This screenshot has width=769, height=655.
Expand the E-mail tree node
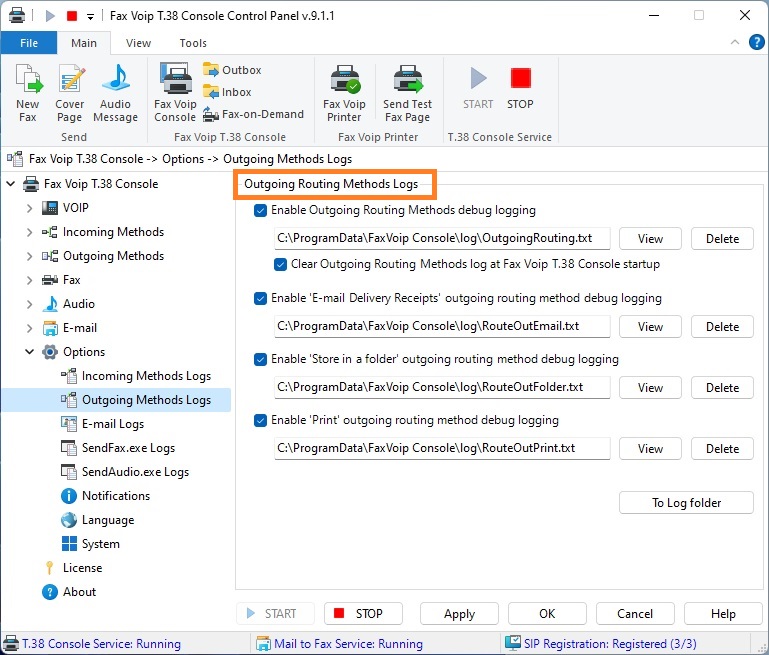tap(29, 328)
